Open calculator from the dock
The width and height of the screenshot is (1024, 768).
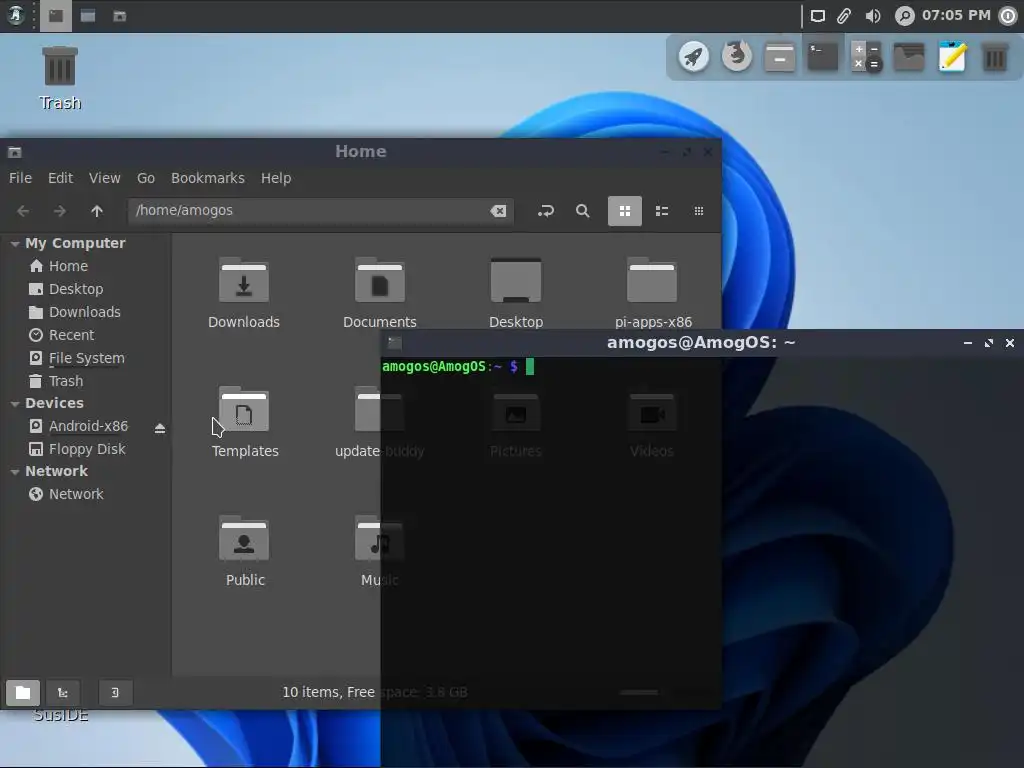(x=866, y=57)
